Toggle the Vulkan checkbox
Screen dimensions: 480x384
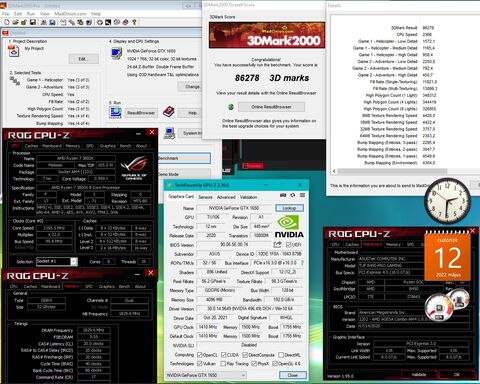[x=200, y=363]
